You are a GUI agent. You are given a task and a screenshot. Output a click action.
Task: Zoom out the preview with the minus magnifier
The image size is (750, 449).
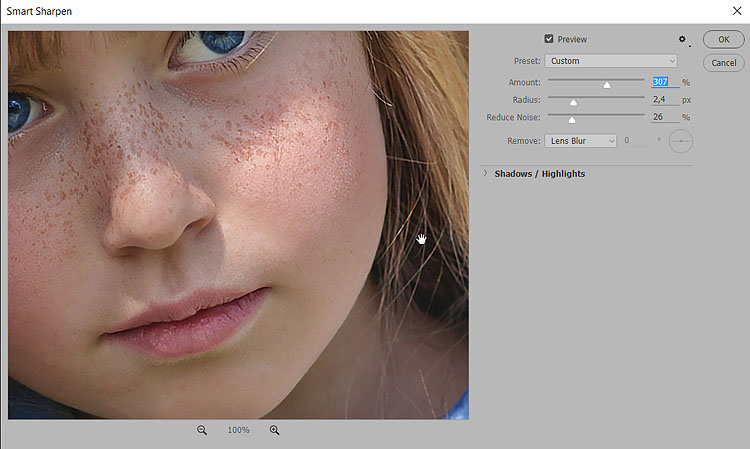tap(202, 430)
